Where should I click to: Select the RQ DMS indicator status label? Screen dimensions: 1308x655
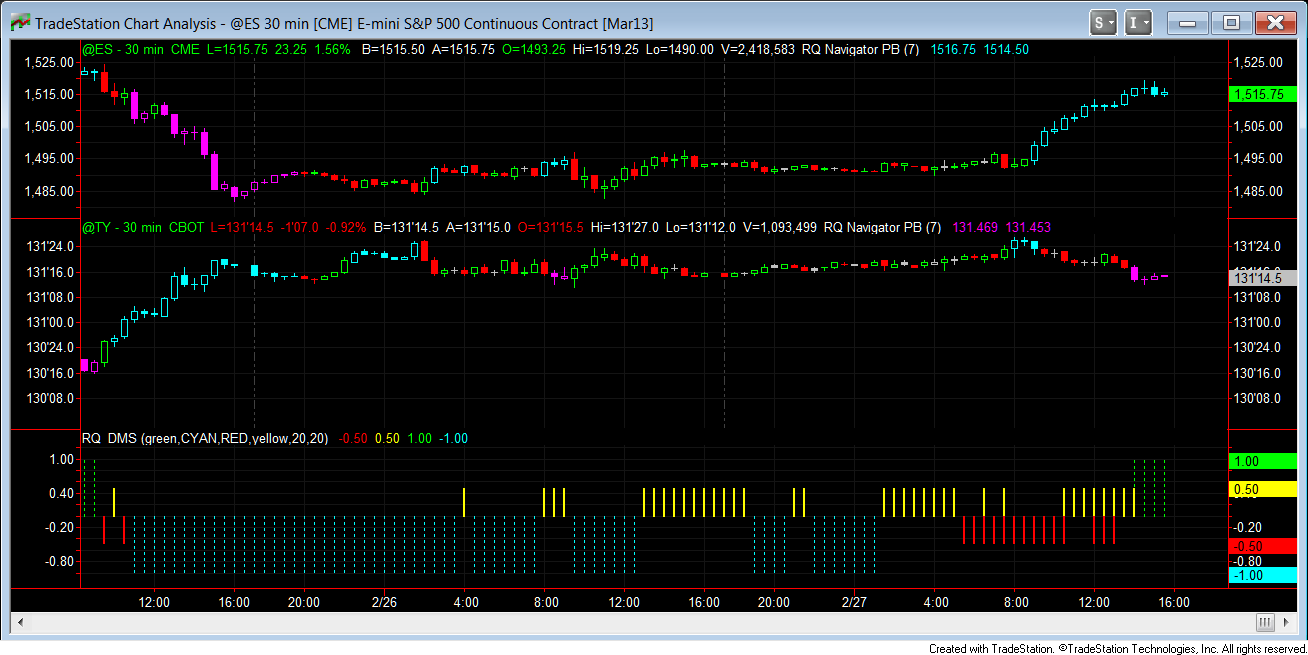[205, 438]
